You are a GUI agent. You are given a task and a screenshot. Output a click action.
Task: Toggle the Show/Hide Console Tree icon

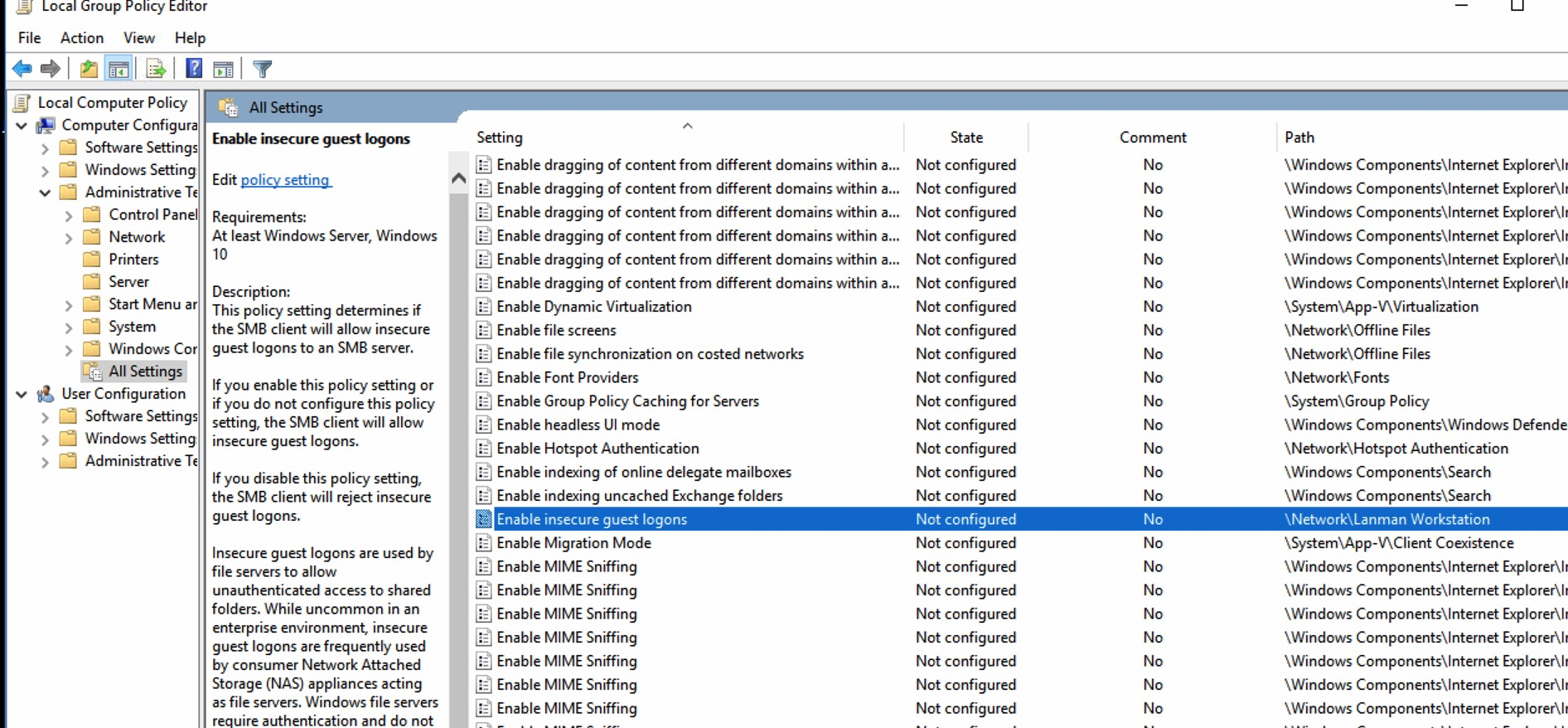[119, 69]
